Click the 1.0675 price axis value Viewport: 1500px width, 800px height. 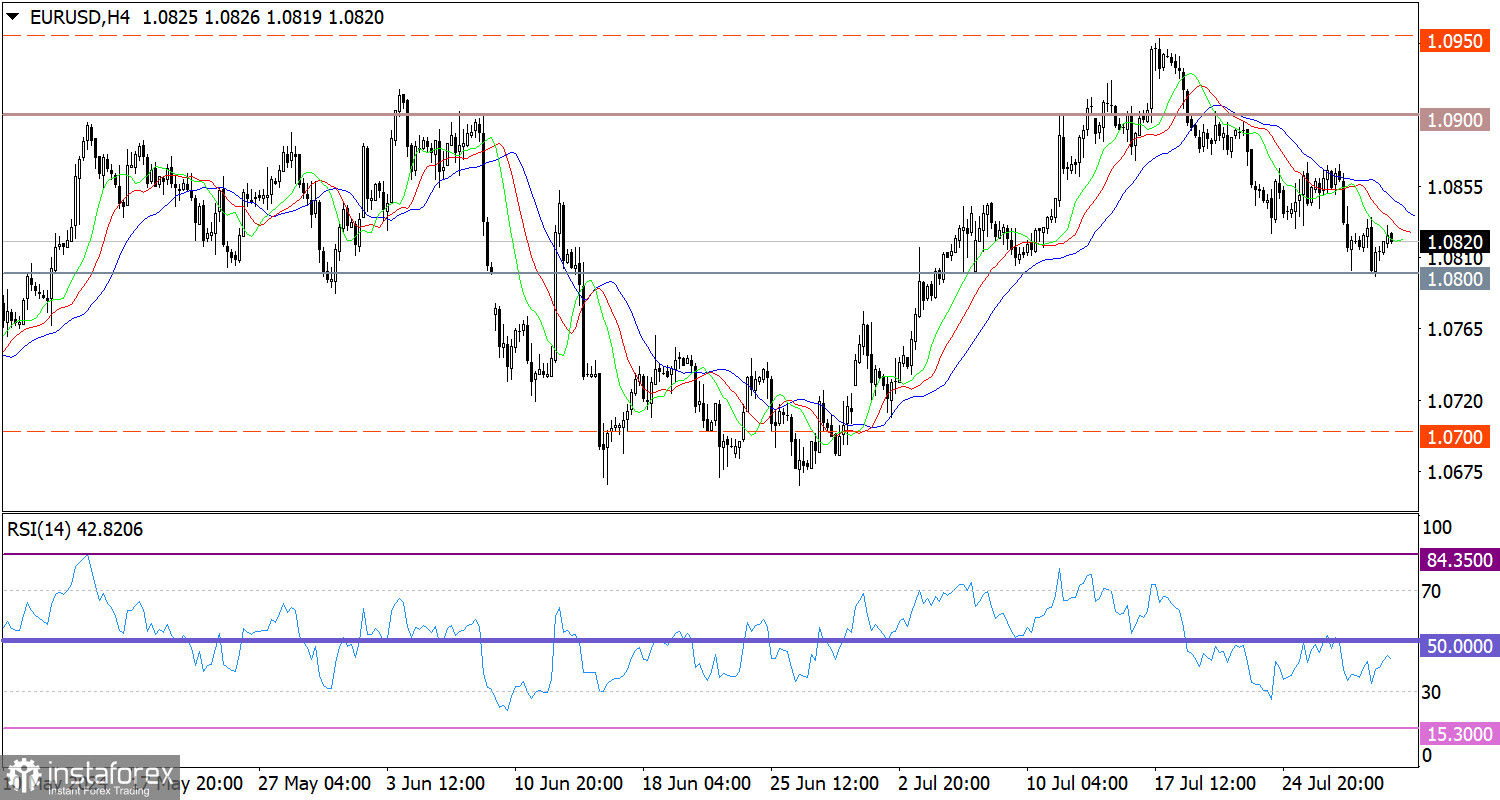pos(1457,471)
